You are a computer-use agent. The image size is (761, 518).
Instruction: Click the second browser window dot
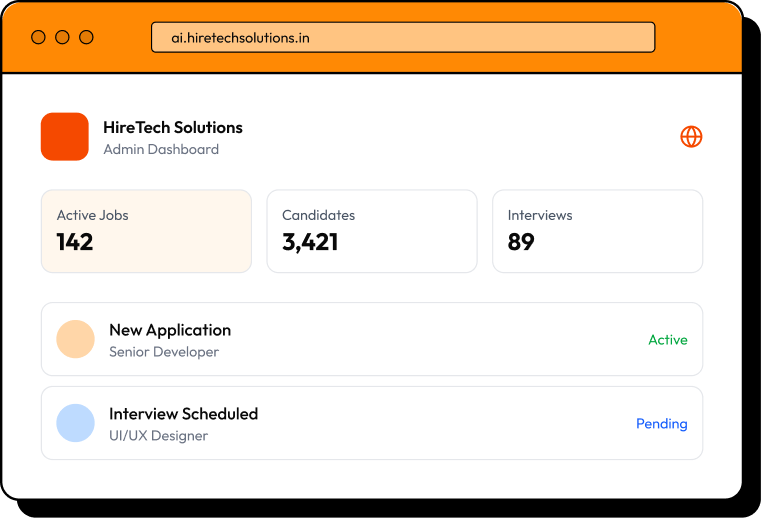(62, 37)
